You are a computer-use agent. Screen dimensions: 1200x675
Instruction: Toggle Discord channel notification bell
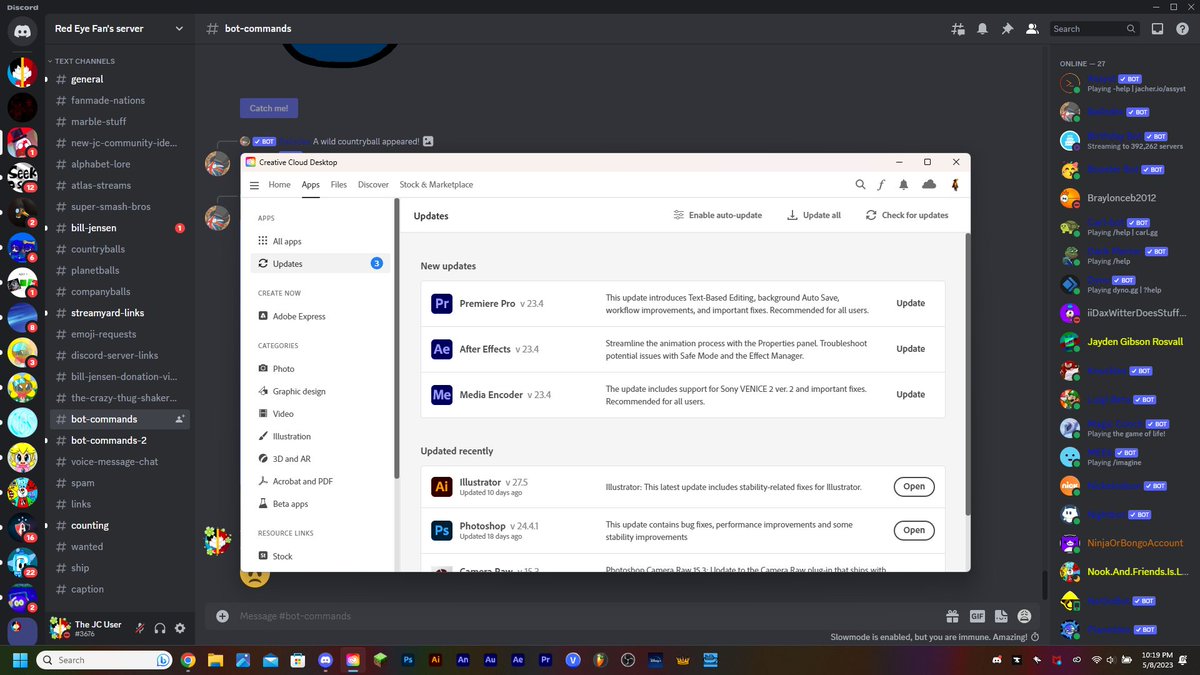984,29
